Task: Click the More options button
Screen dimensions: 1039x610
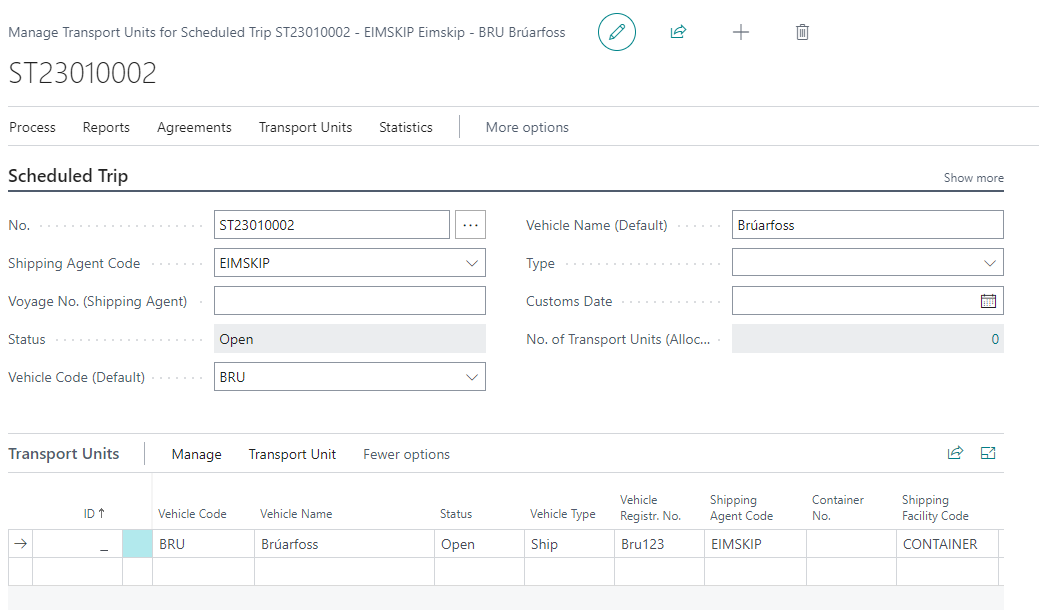Action: click(x=527, y=127)
